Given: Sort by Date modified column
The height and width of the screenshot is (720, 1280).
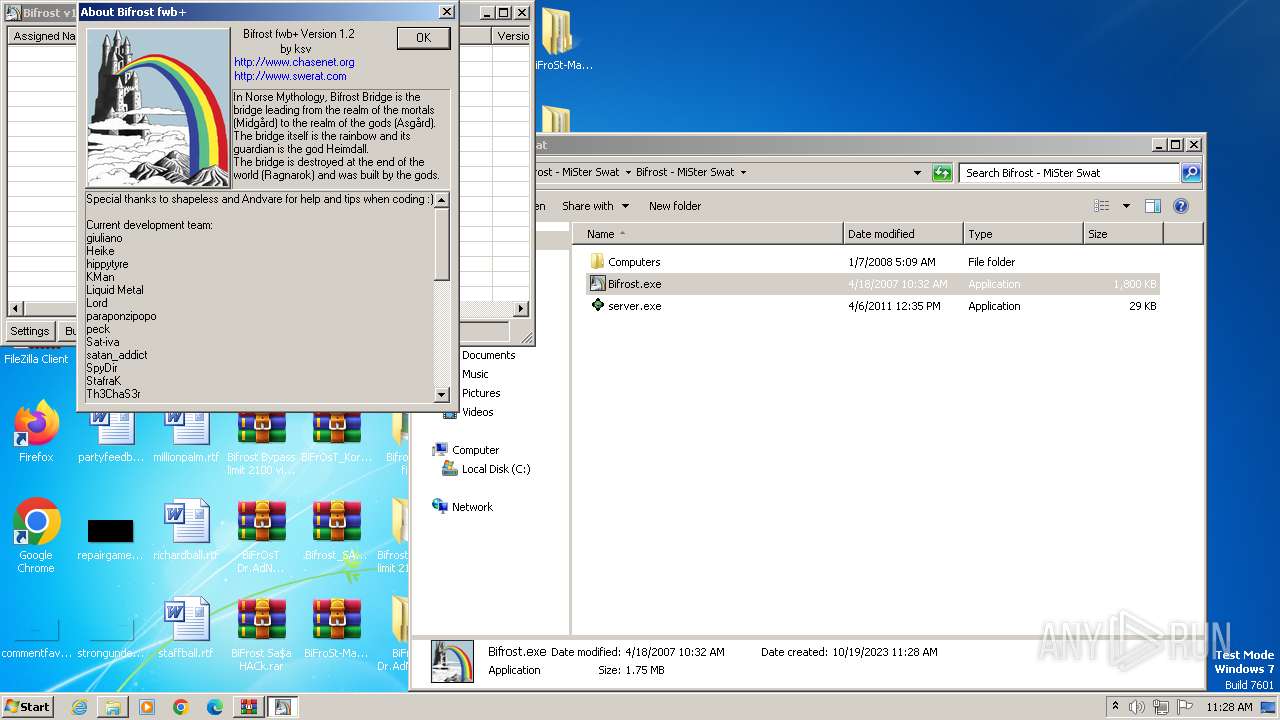Looking at the screenshot, I should (x=903, y=234).
